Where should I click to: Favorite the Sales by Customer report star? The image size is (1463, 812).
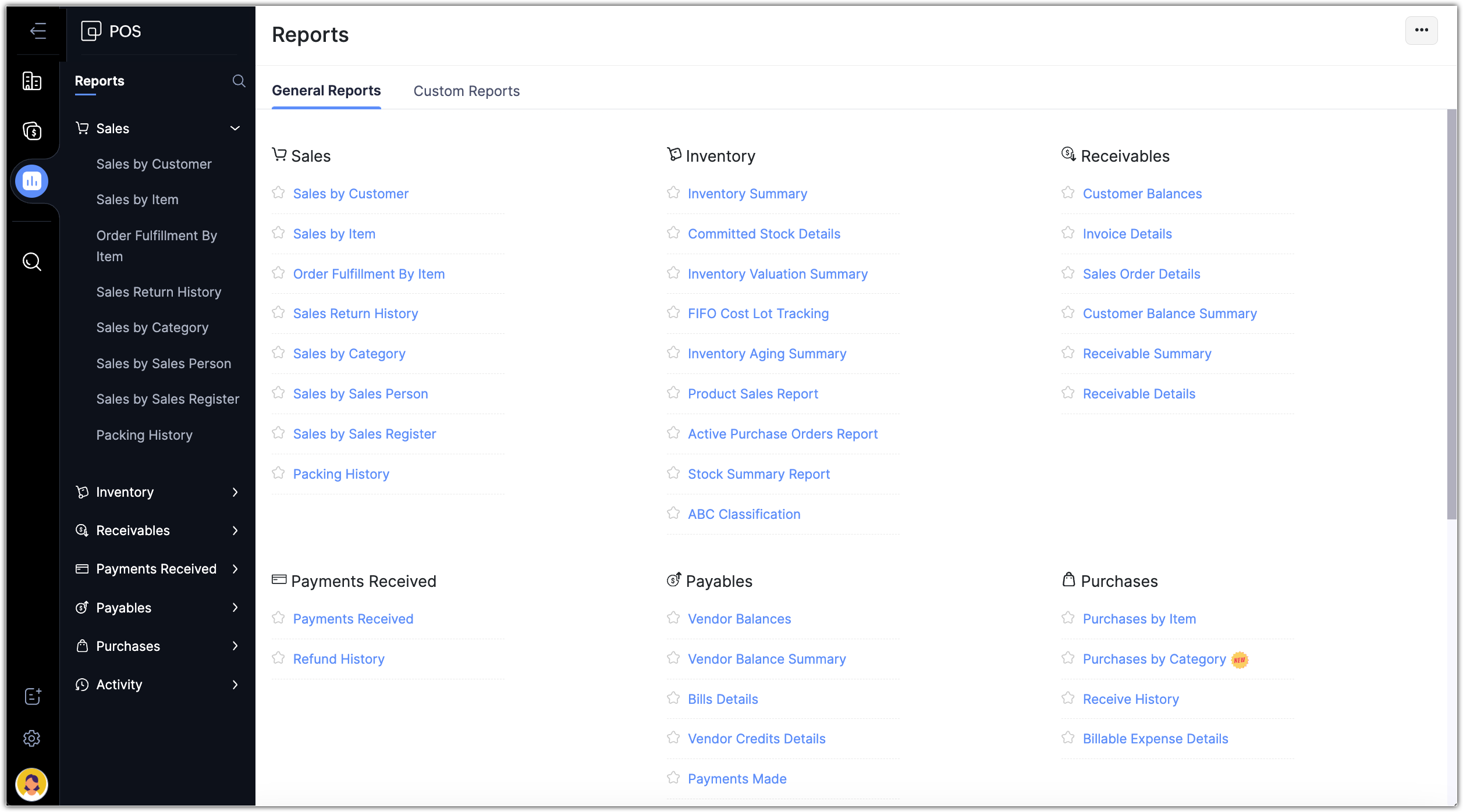click(279, 193)
